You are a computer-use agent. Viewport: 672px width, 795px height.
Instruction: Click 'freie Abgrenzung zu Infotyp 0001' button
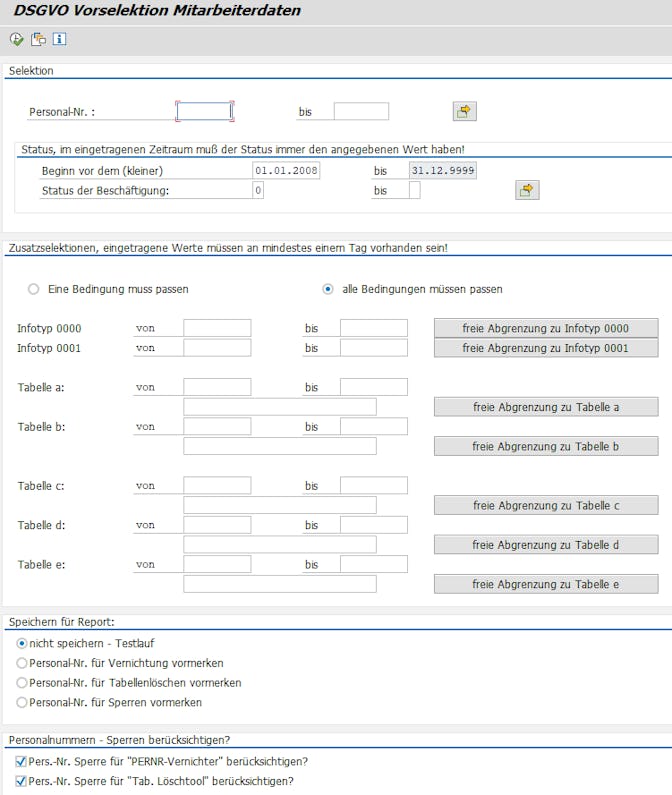tap(546, 348)
